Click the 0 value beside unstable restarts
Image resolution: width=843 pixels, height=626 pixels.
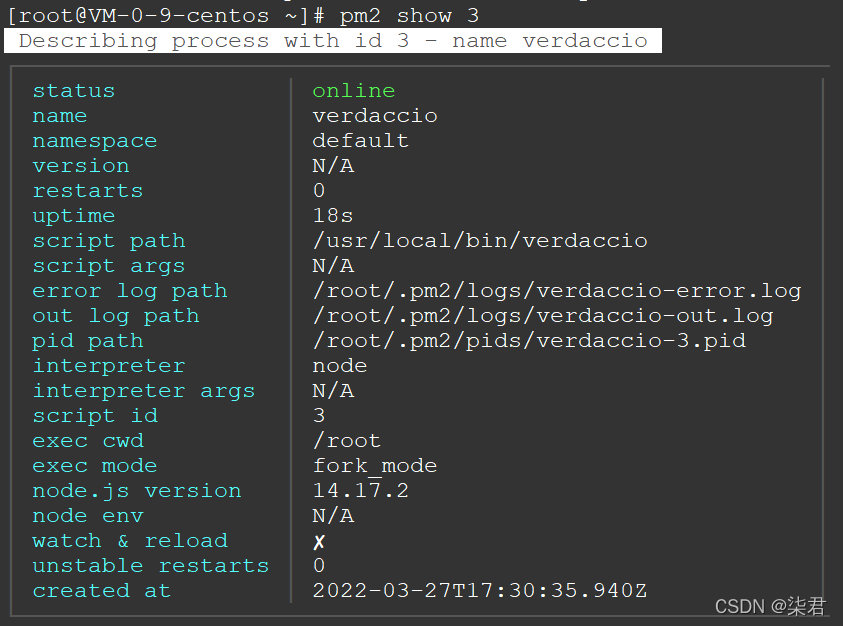point(319,566)
